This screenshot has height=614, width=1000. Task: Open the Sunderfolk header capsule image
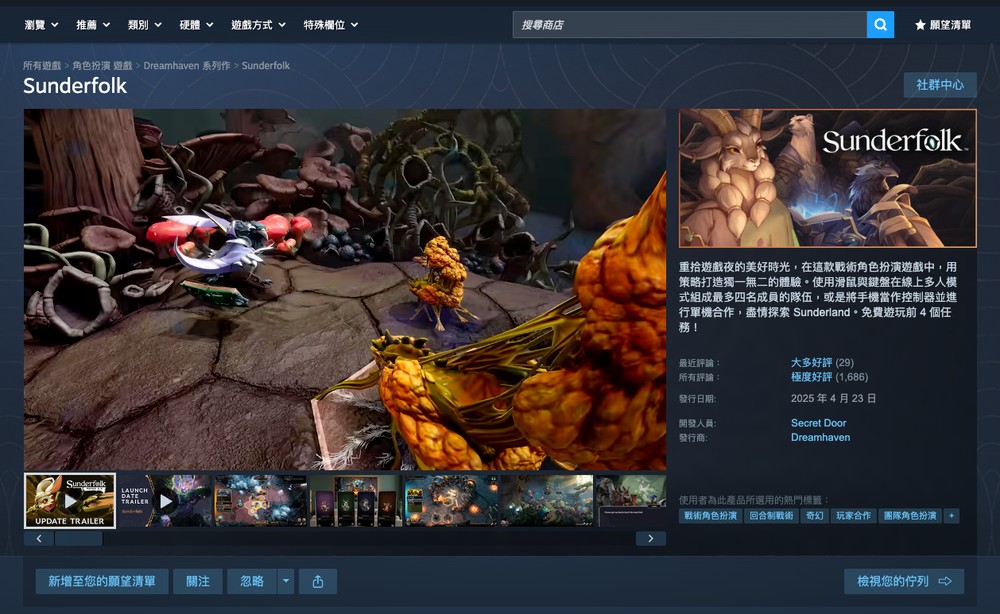(x=828, y=178)
